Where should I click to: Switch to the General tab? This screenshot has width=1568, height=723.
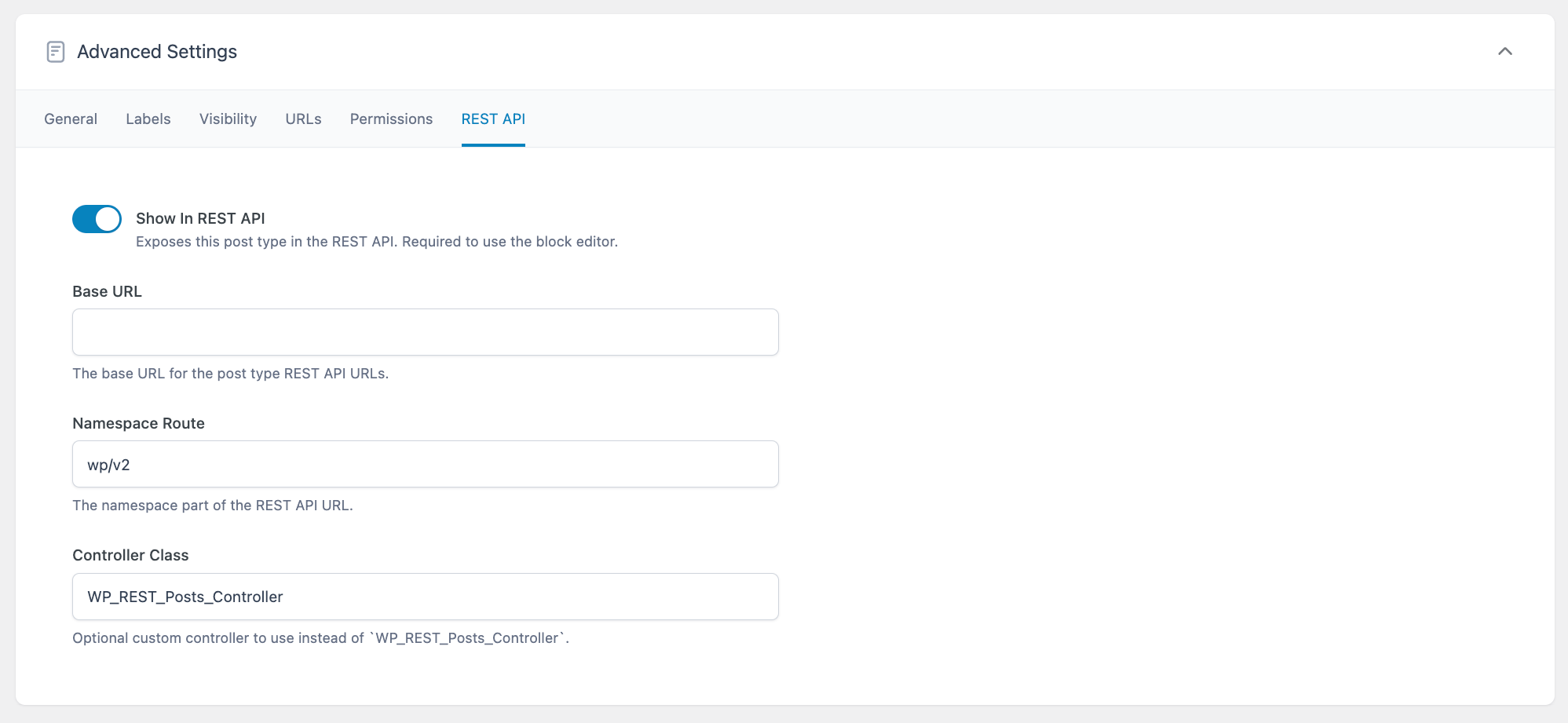(70, 119)
